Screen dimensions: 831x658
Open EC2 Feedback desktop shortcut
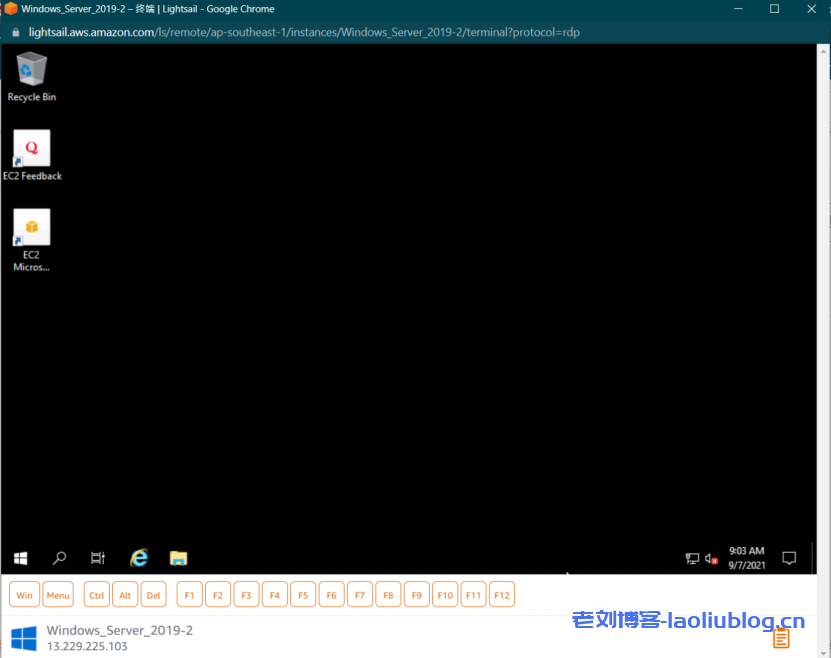pos(31,150)
